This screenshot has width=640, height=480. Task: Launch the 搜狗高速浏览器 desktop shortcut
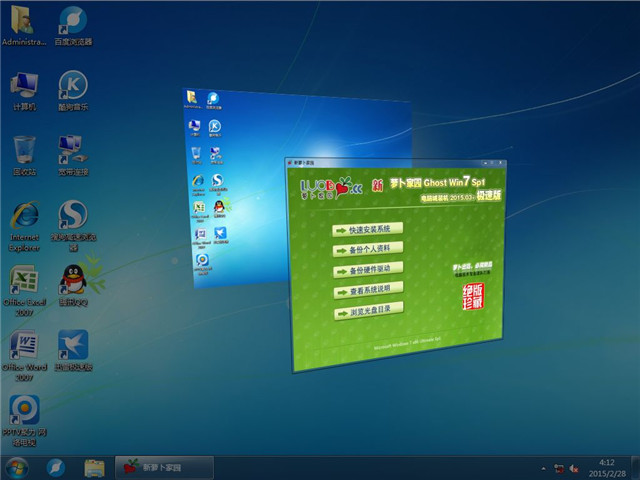coord(73,226)
